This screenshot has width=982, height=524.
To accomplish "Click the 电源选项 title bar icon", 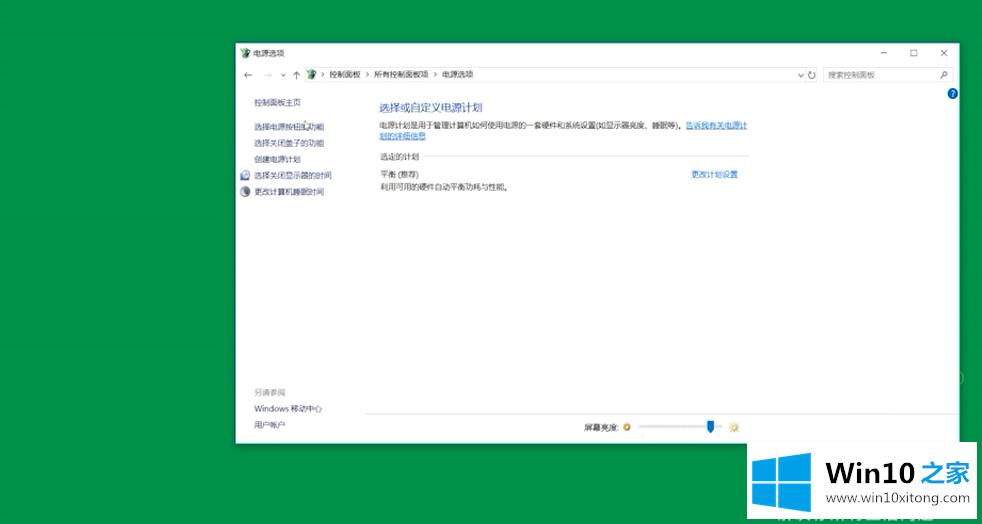I will point(245,53).
